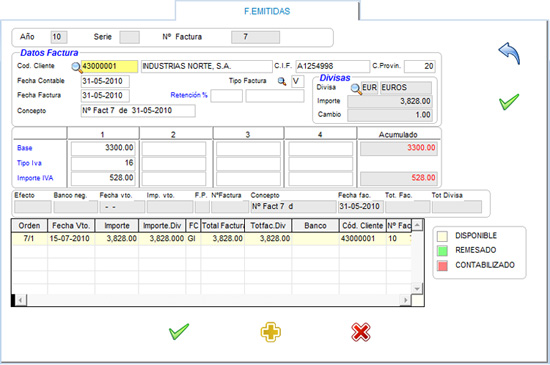Open Tipo Factura lookup magnifier icon

282,81
